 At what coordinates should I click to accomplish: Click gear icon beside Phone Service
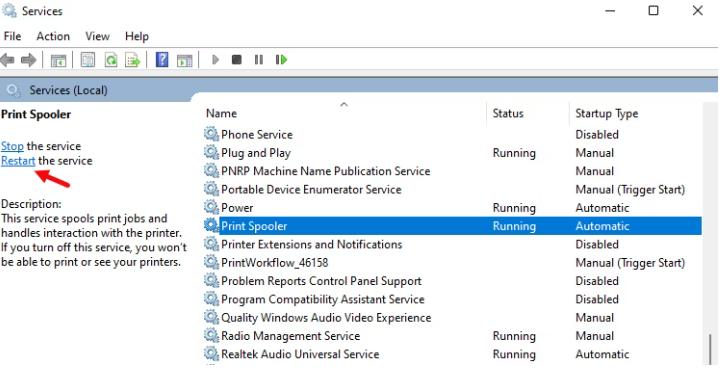pos(211,134)
